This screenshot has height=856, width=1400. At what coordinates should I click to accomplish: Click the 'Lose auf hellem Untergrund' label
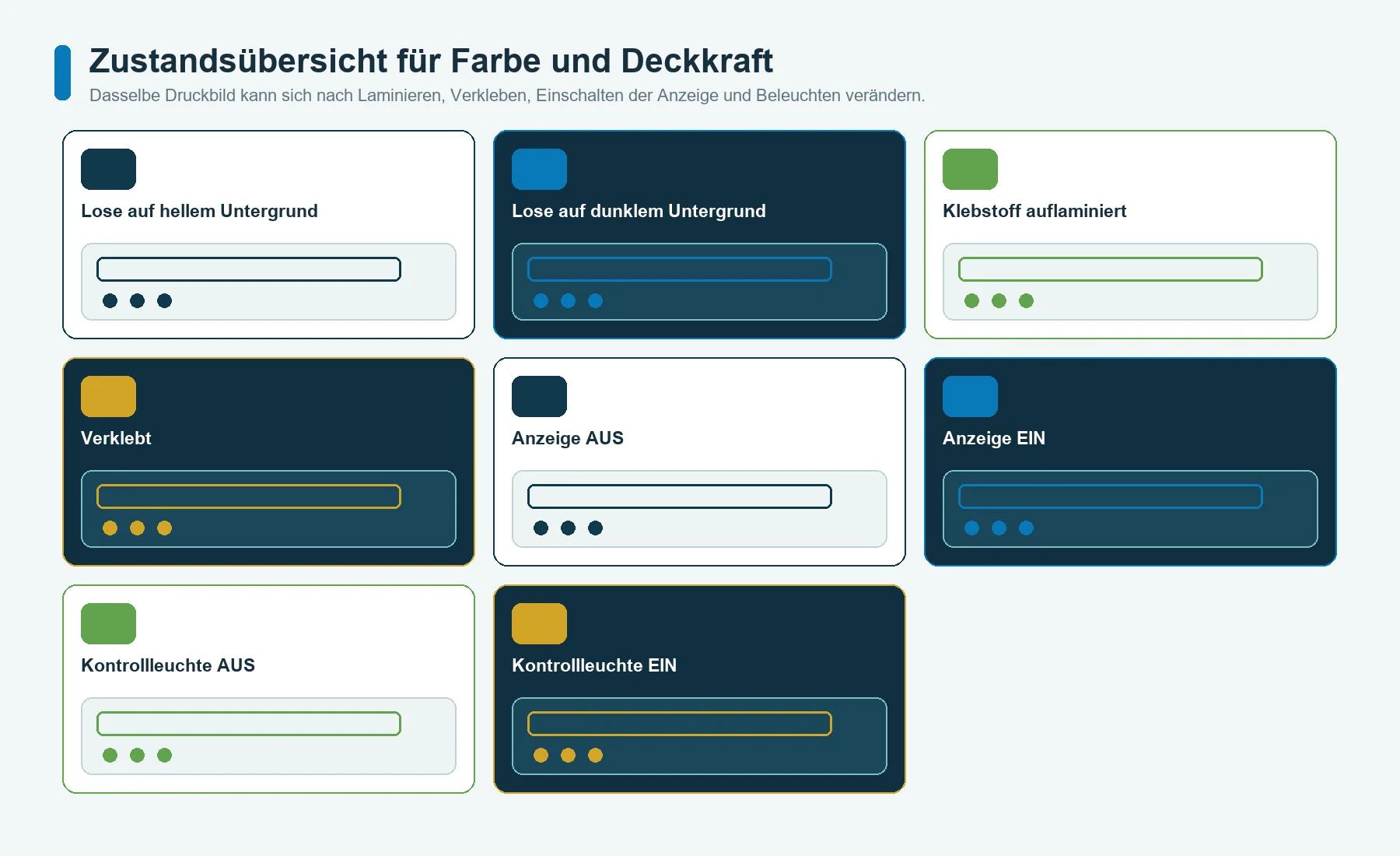199,211
